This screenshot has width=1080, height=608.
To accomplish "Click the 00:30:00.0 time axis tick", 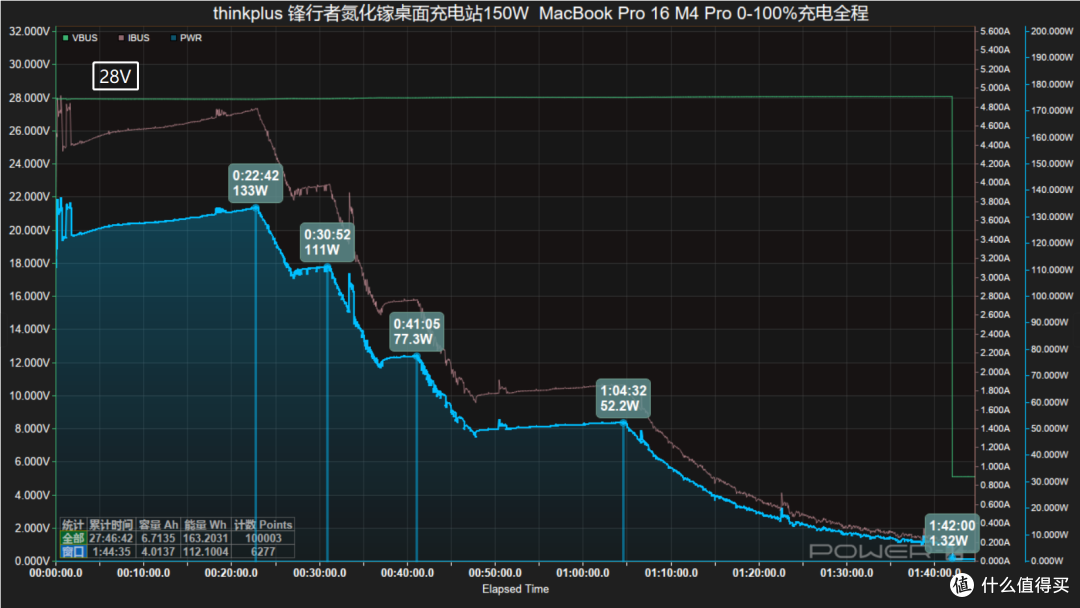I will (320, 573).
